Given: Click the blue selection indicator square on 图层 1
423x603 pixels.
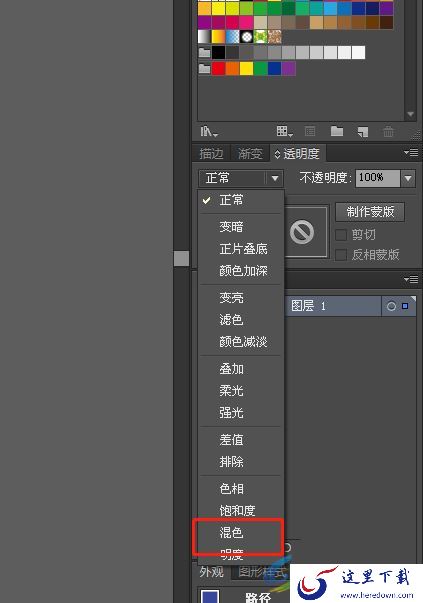Looking at the screenshot, I should (405, 306).
